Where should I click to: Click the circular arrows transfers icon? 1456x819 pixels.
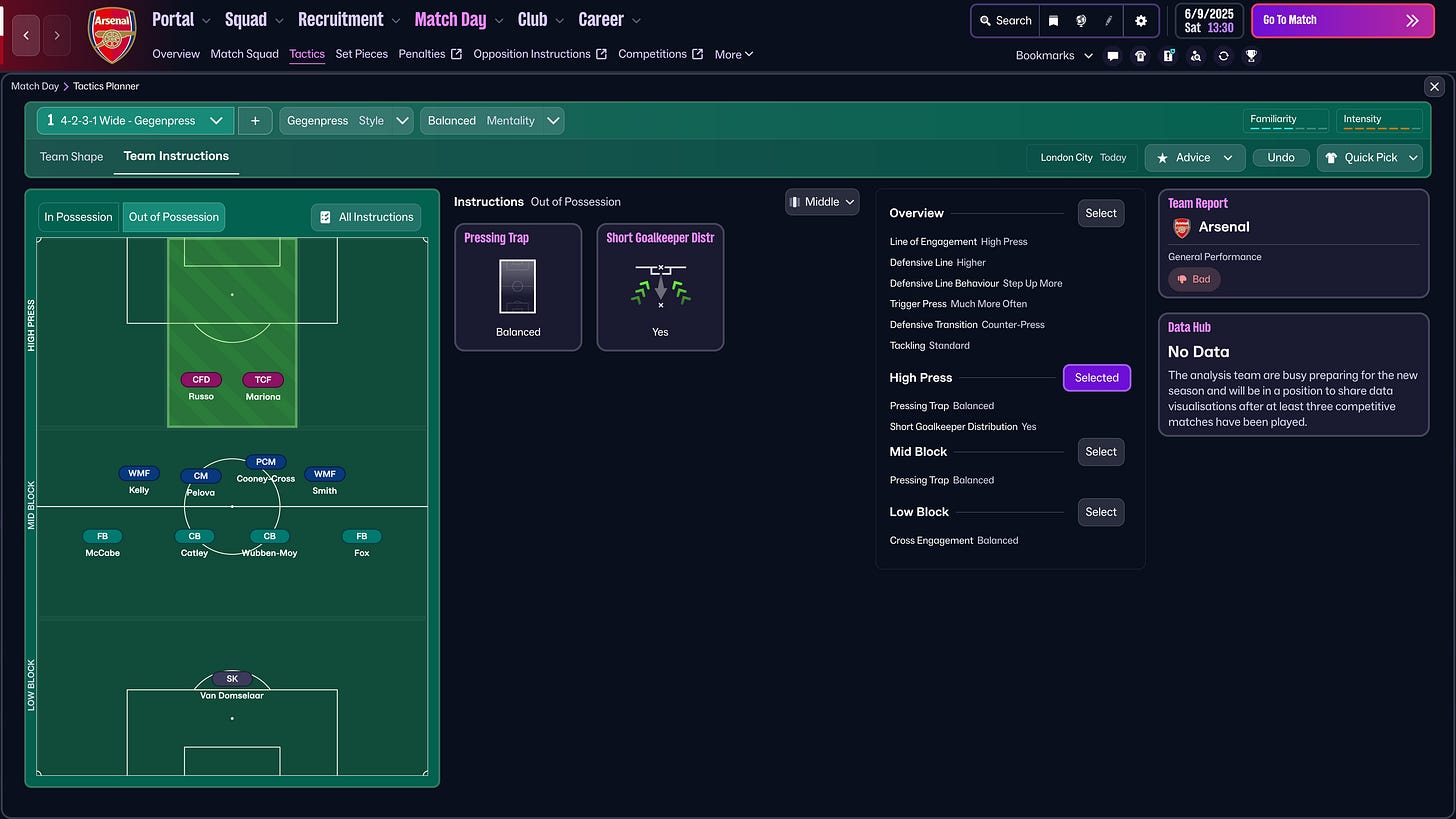point(1223,56)
